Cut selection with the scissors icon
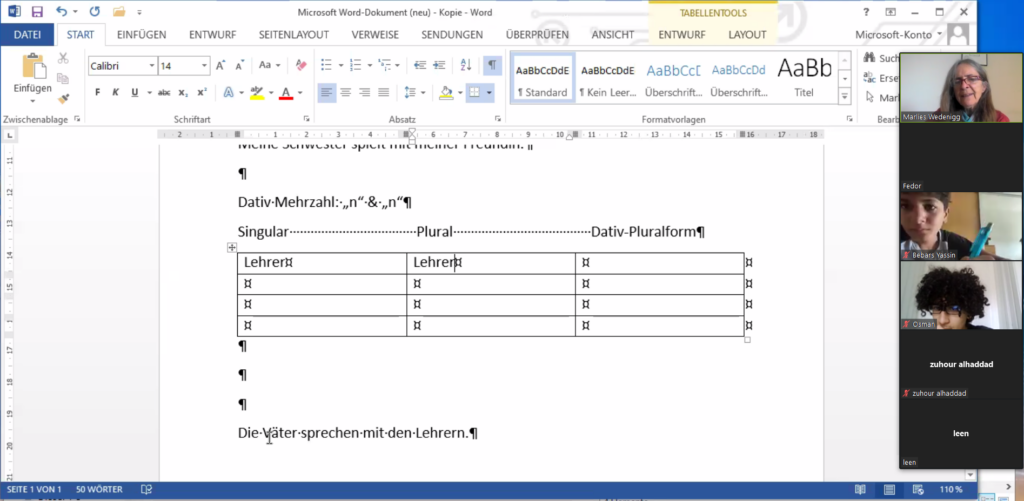Viewport: 1024px width, 501px height. pos(63,59)
